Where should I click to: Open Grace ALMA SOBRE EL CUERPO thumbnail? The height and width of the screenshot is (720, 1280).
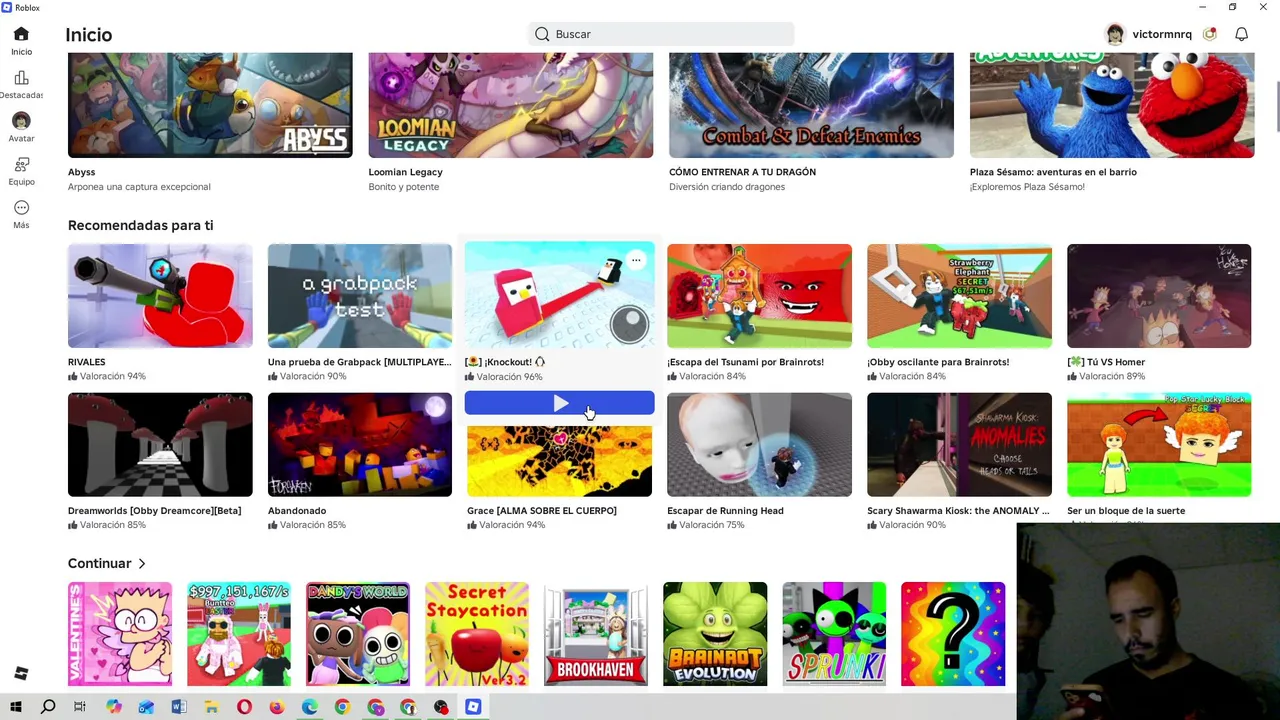[559, 461]
